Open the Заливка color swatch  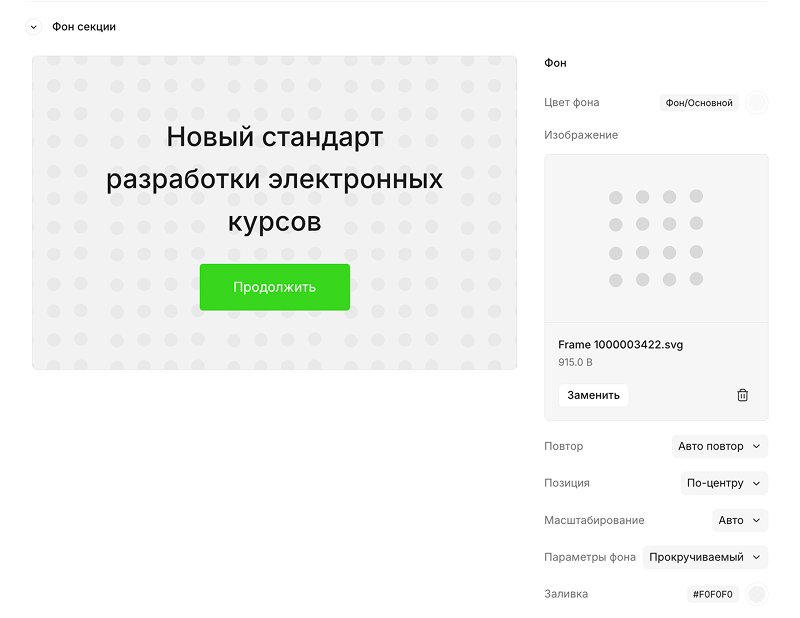(x=757, y=594)
